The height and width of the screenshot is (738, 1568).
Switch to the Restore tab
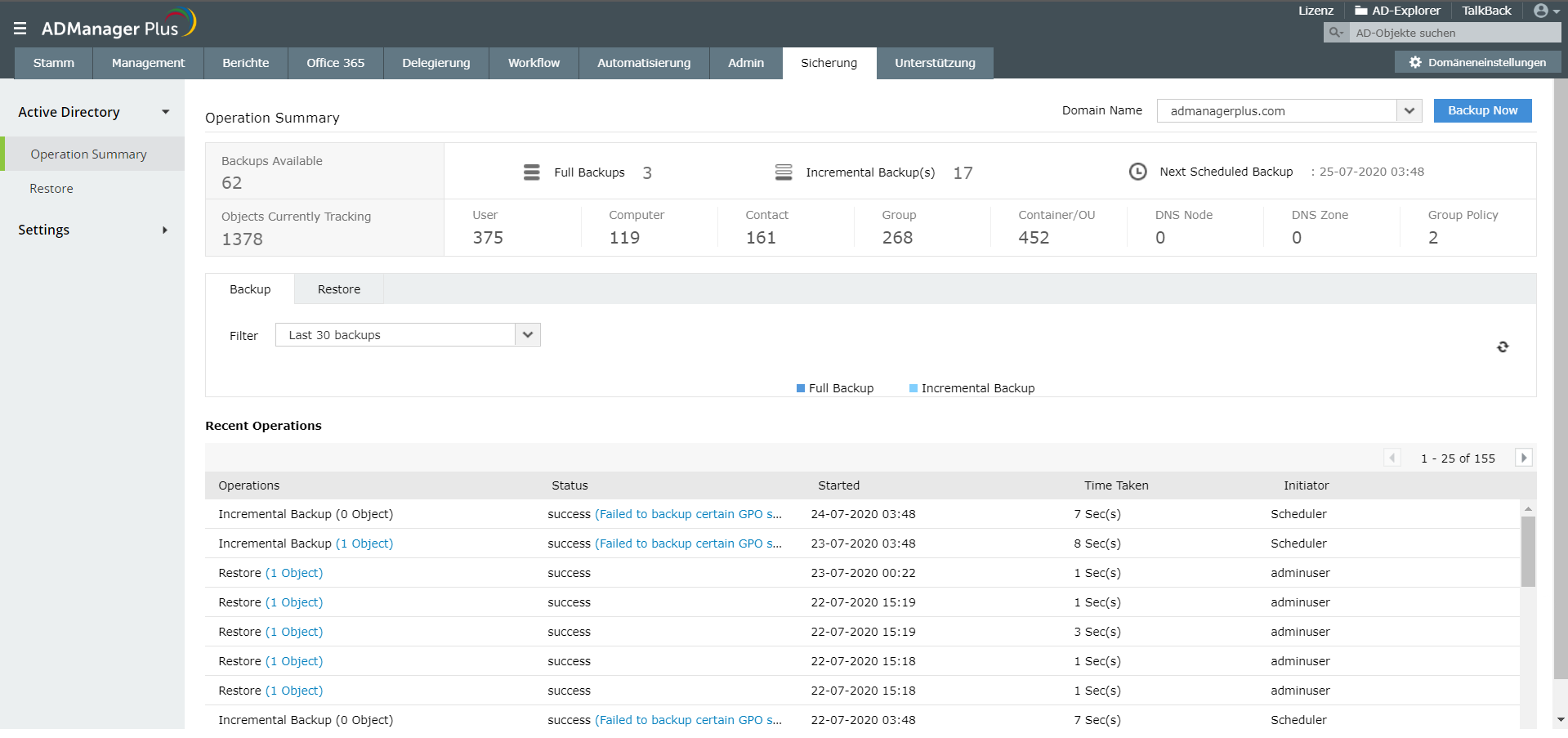(x=337, y=288)
